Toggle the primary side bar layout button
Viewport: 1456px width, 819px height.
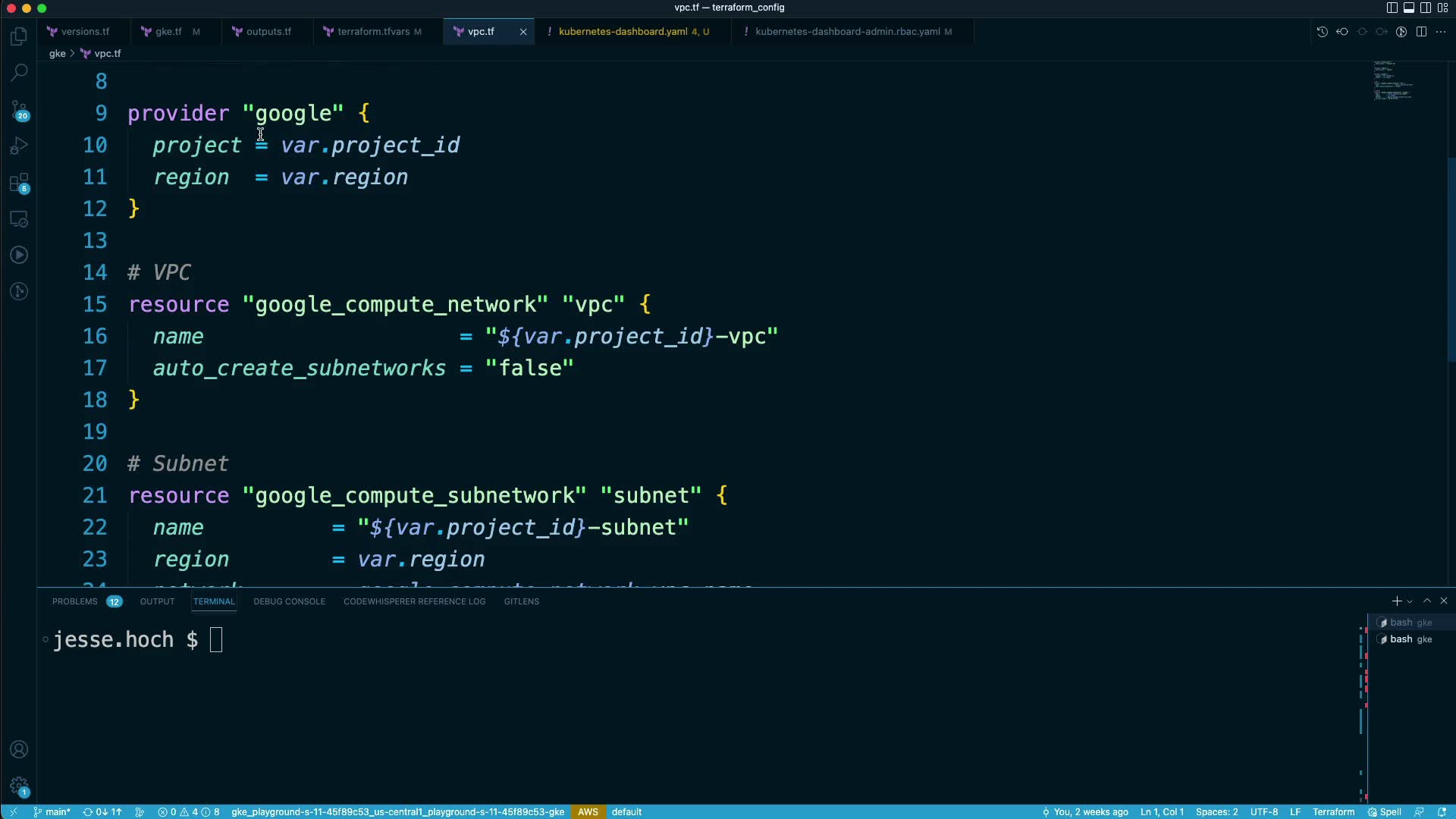tap(1392, 8)
